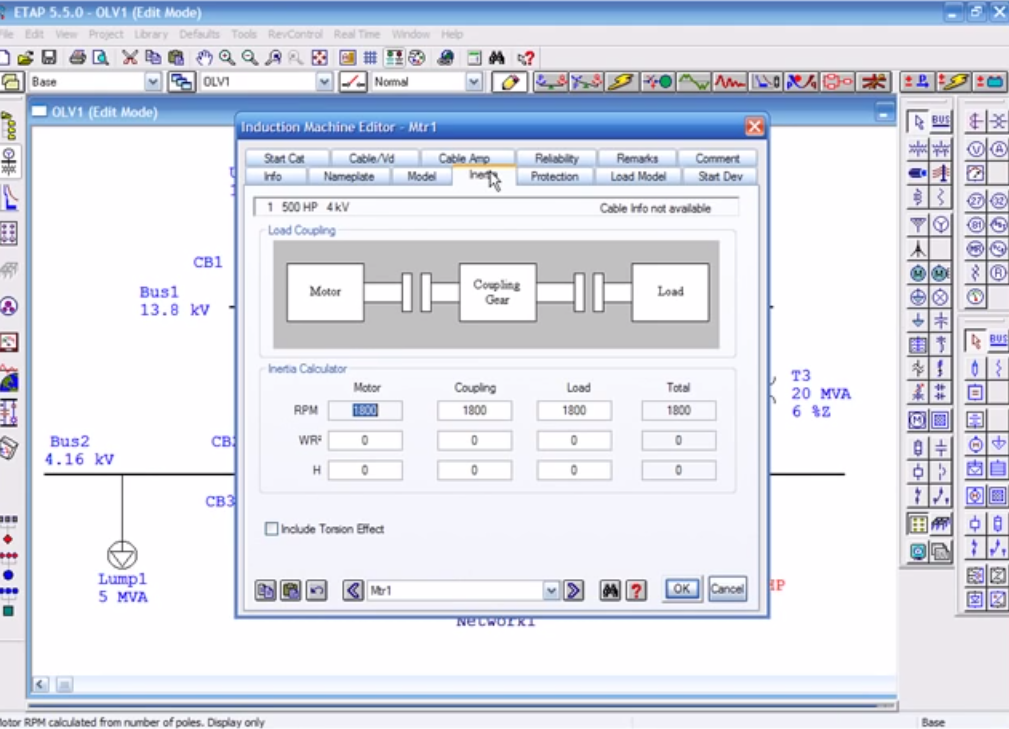
Task: Toggle the grid display icon in the toolbar
Action: (x=370, y=58)
